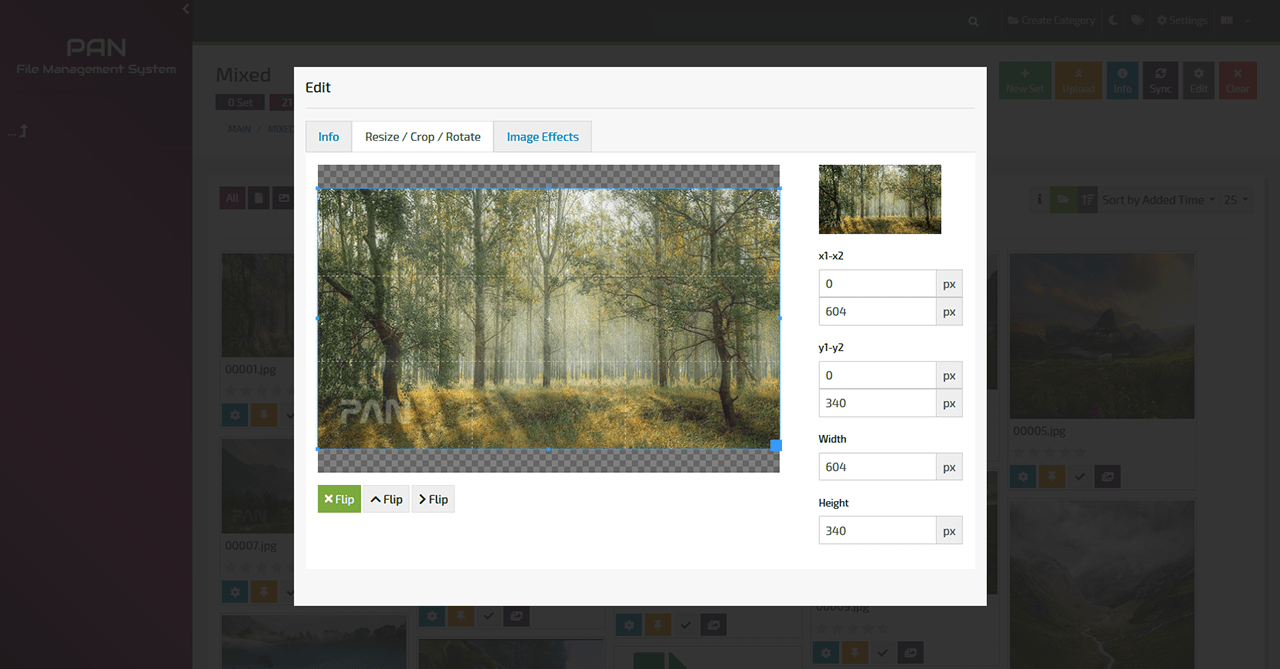This screenshot has height=669, width=1280.
Task: Click the green folder view icon
Action: pyautogui.click(x=1063, y=200)
